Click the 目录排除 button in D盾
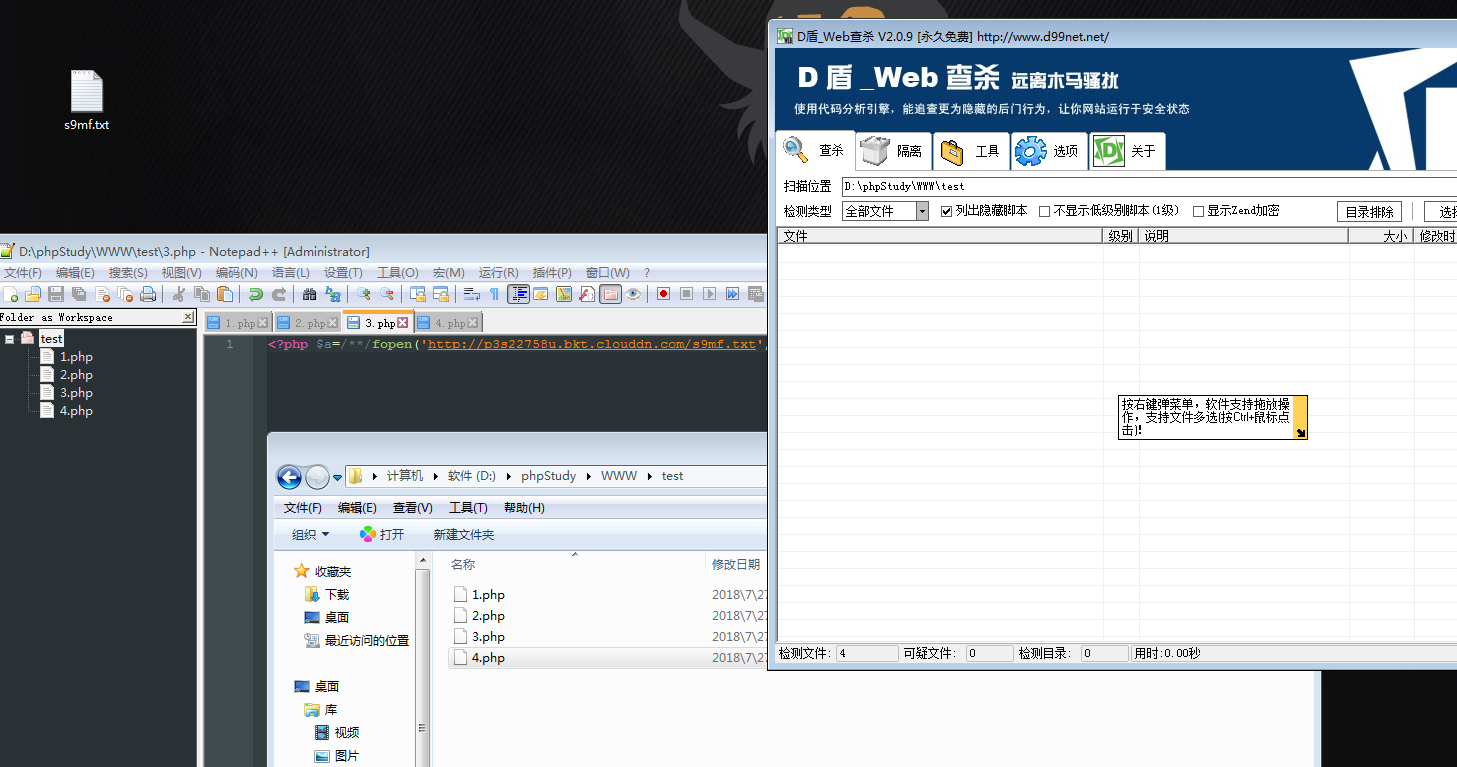The image size is (1457, 767). (1369, 212)
